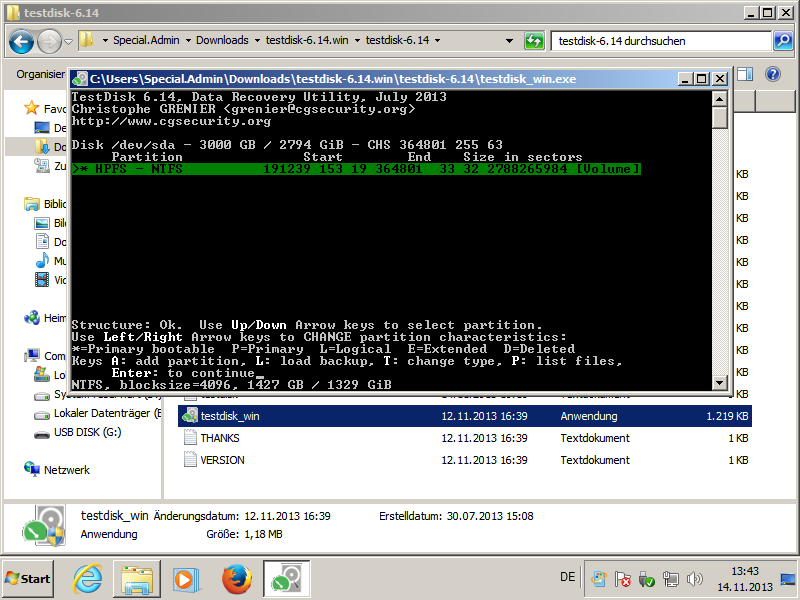800x600 pixels.
Task: Click the TestDisk console title bar icon
Action: click(x=80, y=79)
